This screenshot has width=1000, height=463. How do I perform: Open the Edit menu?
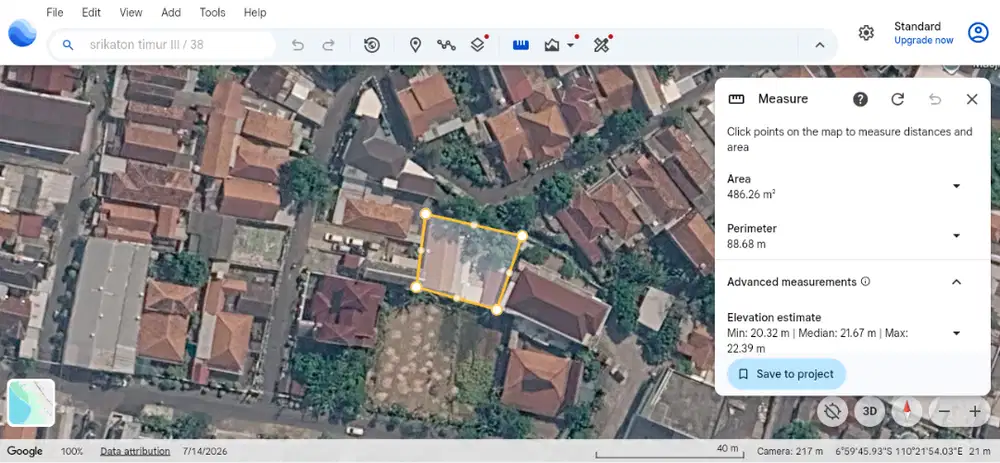[x=91, y=13]
